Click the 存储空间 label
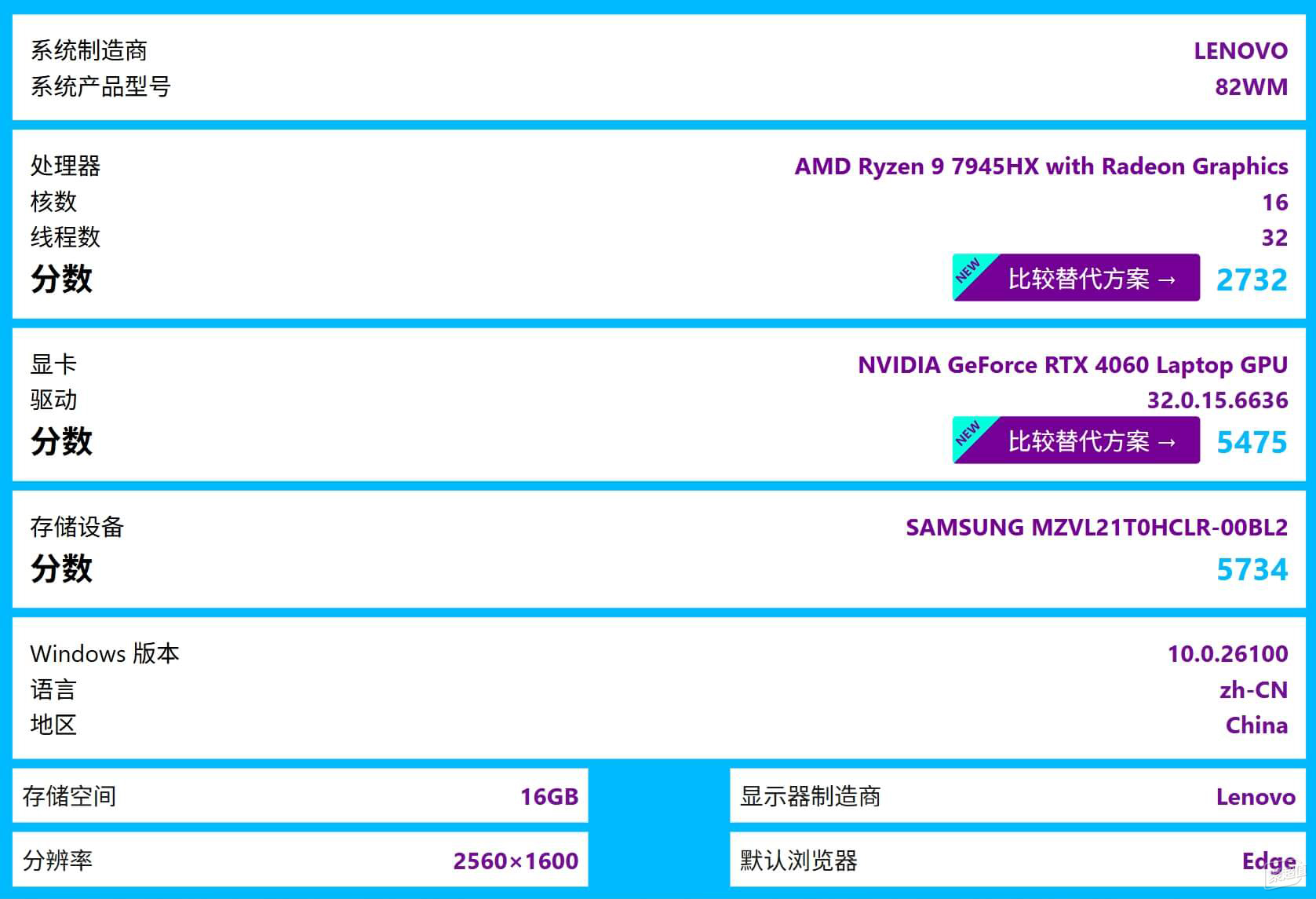1316x899 pixels. 69,796
